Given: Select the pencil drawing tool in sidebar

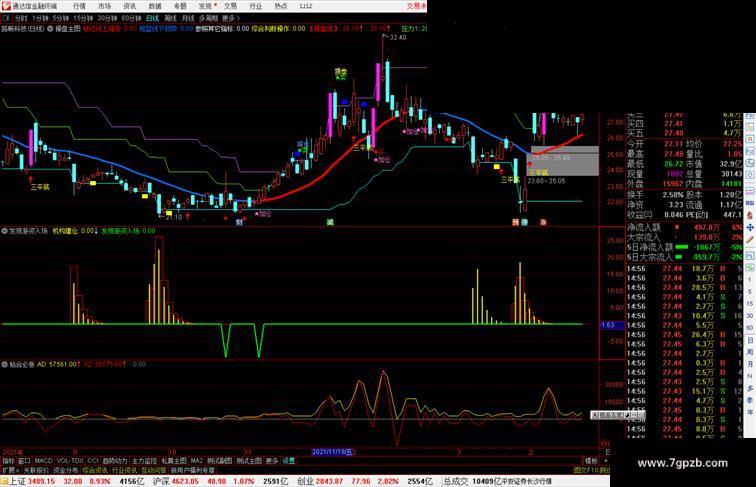Looking at the screenshot, I should pos(750,239).
